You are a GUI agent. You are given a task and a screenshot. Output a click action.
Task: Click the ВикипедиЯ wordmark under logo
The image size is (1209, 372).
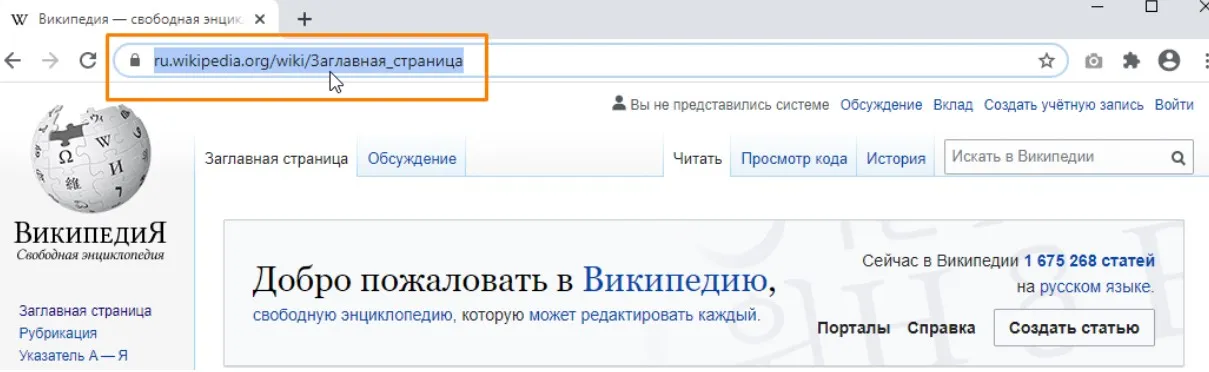(90, 233)
